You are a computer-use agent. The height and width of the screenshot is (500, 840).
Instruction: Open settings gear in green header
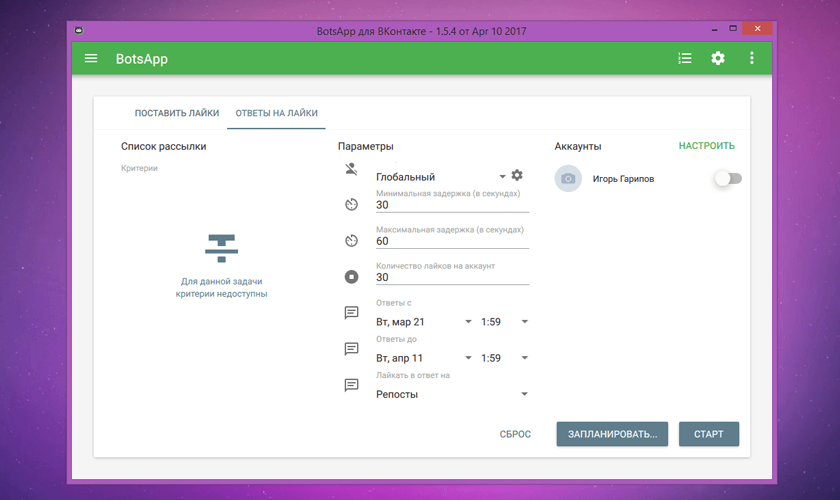[x=718, y=58]
